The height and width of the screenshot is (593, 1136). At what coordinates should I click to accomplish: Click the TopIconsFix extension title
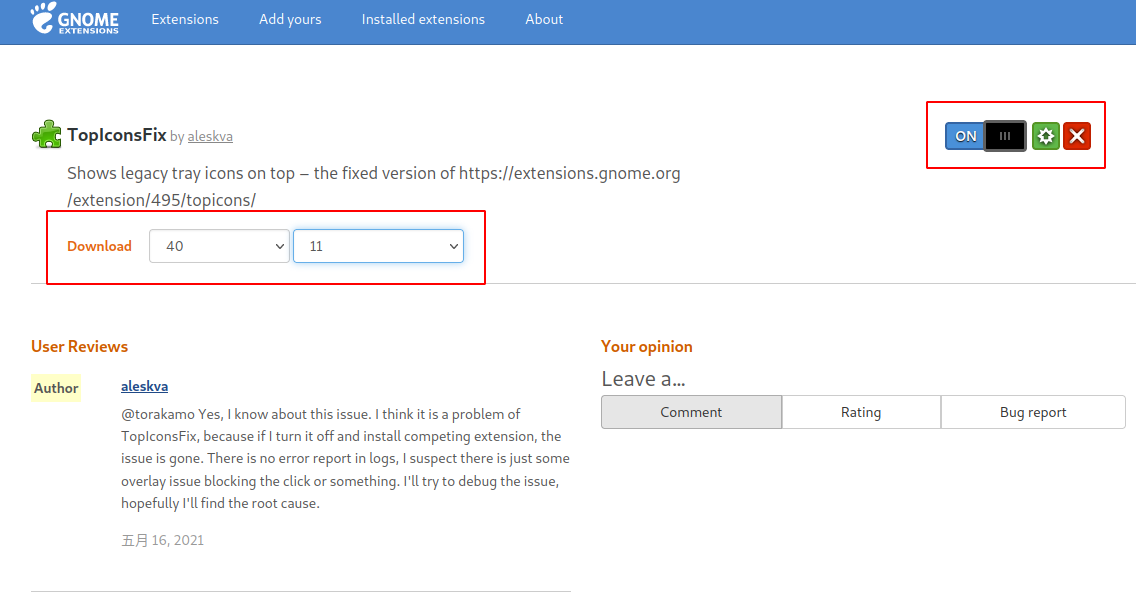click(x=117, y=135)
